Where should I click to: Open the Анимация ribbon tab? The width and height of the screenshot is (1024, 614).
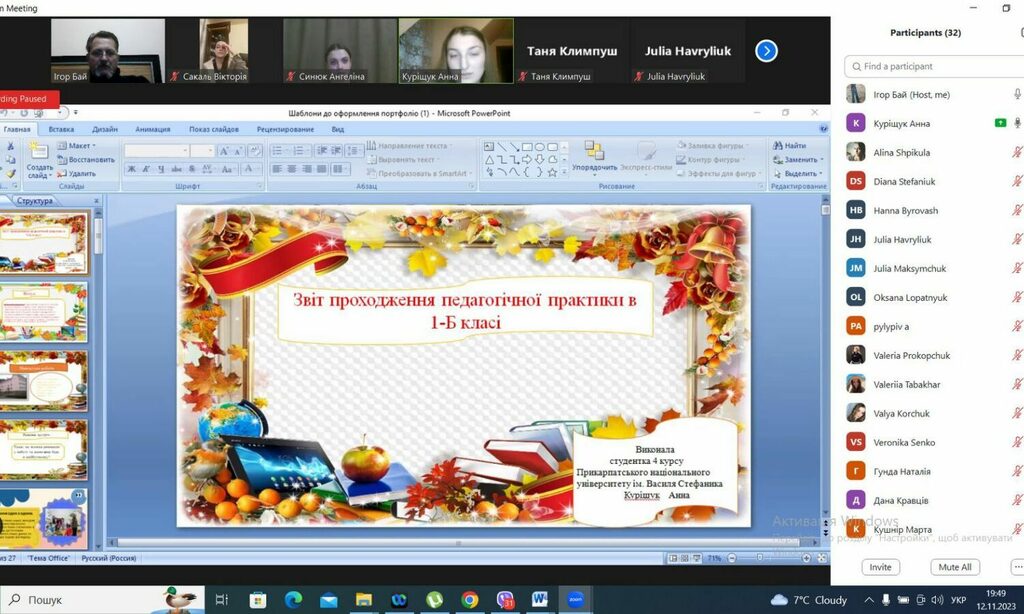click(152, 129)
